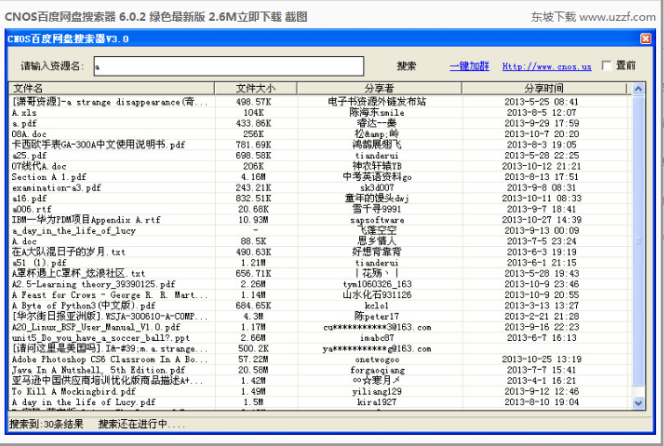Select the a25.pdf file row
Image resolution: width=664 pixels, height=446 pixels.
[318, 155]
